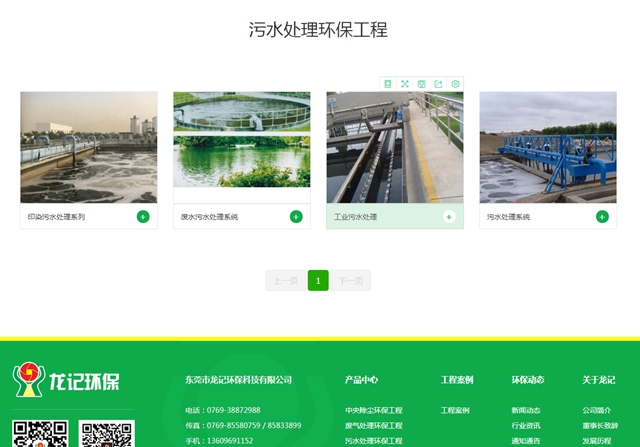This screenshot has width=640, height=447.
Task: Open 董事长致辞 footer link
Action: click(600, 425)
